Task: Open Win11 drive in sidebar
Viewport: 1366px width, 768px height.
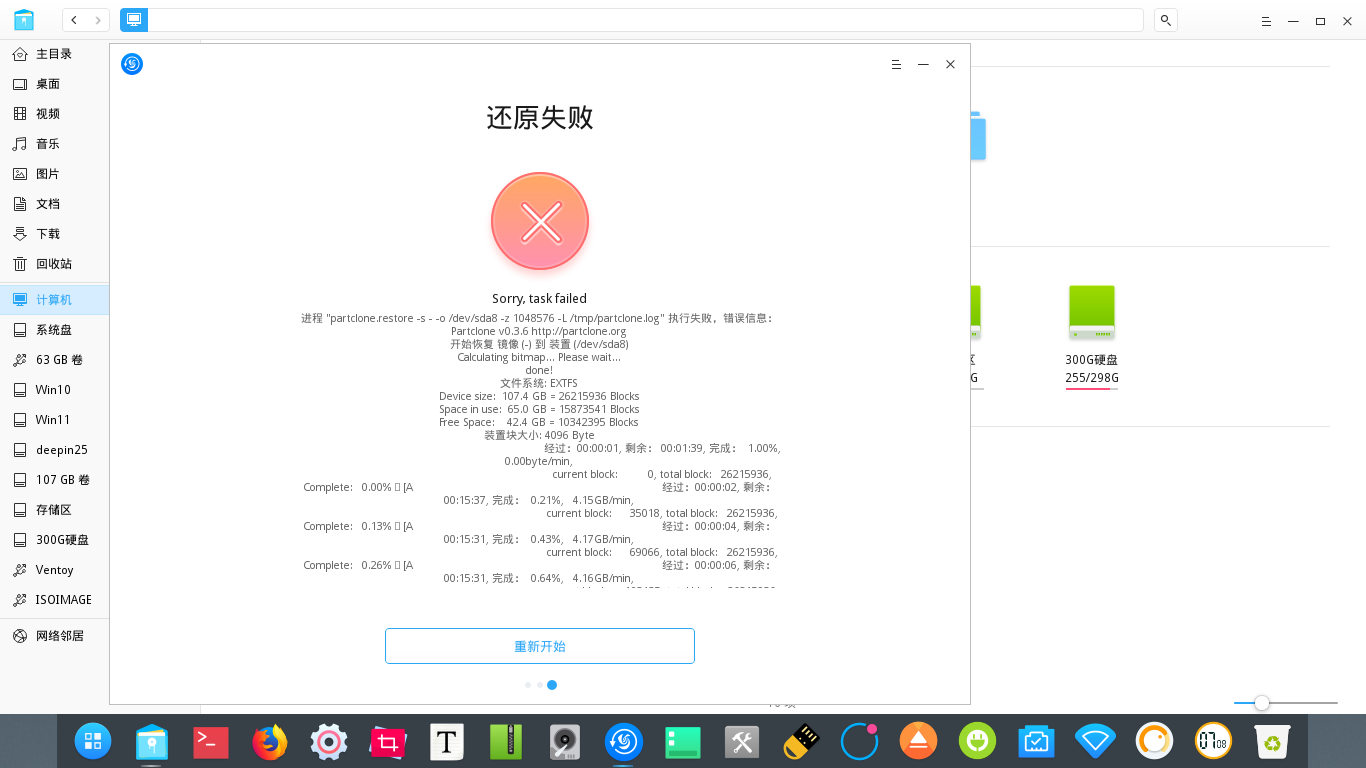Action: (55, 420)
